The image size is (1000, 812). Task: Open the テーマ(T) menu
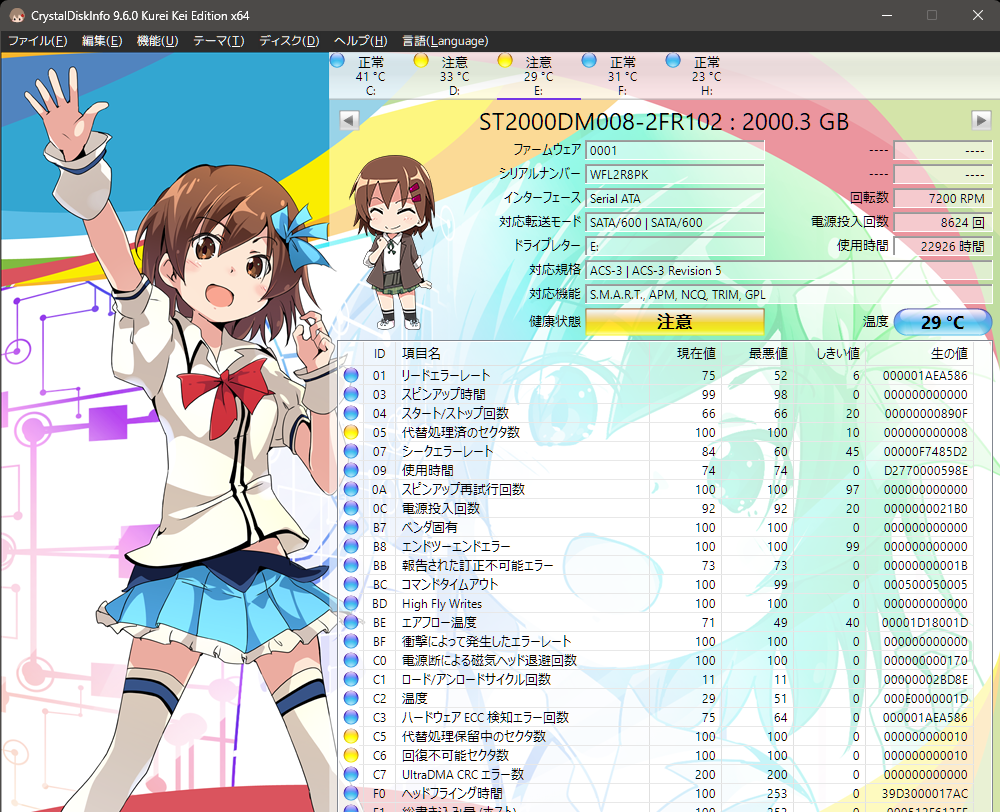[x=219, y=41]
